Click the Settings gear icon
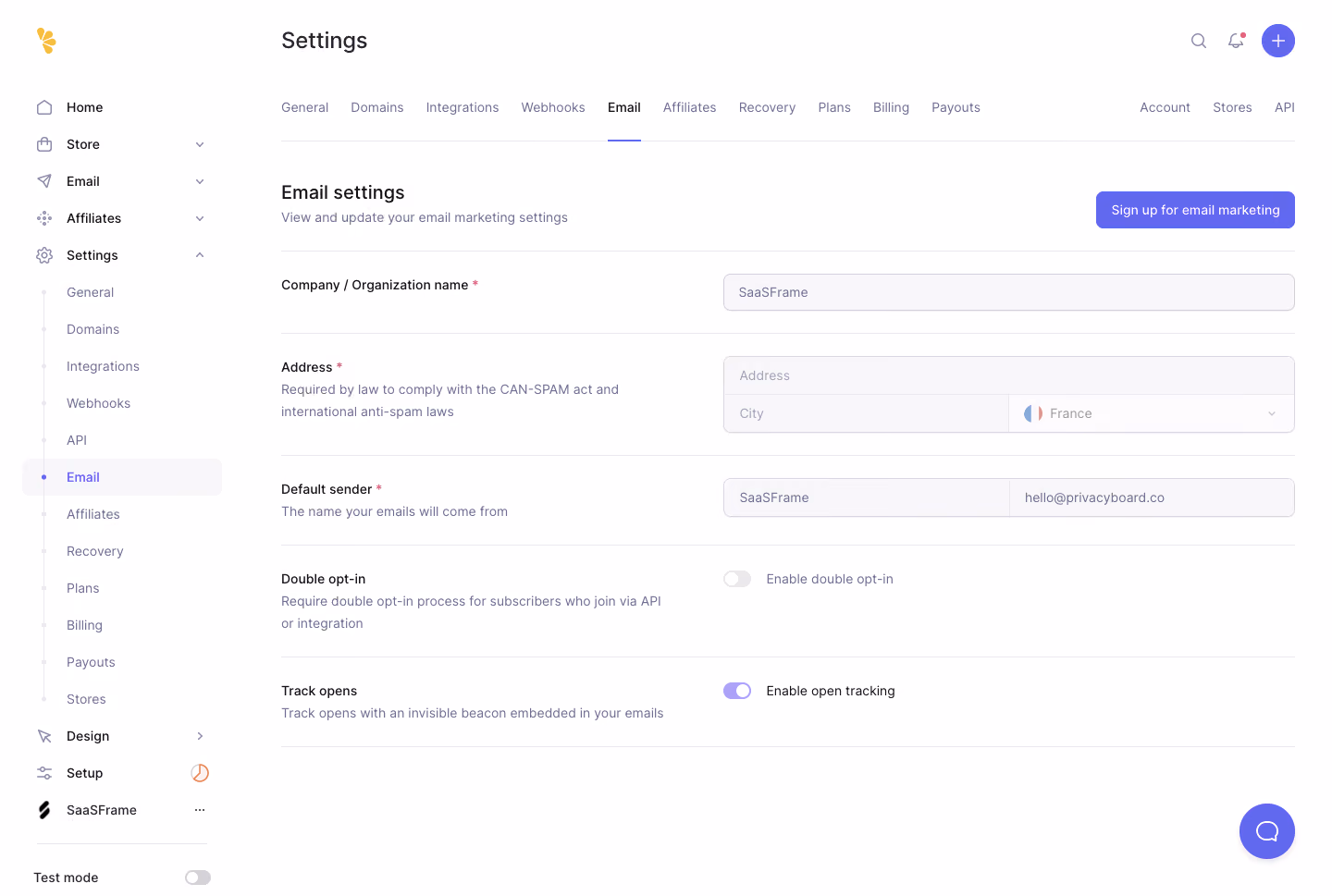 point(44,255)
